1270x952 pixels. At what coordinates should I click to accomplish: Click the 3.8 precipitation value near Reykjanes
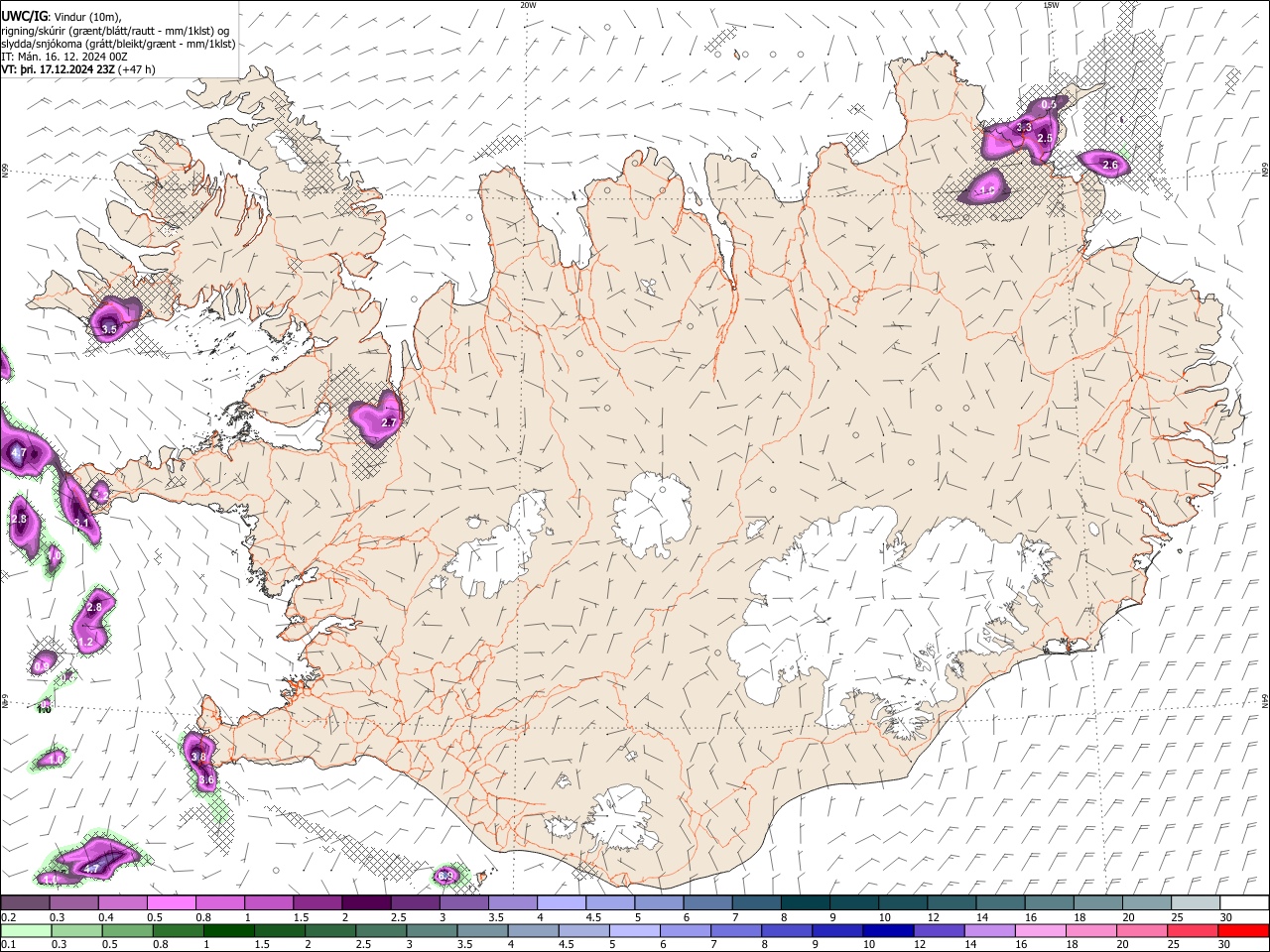197,757
